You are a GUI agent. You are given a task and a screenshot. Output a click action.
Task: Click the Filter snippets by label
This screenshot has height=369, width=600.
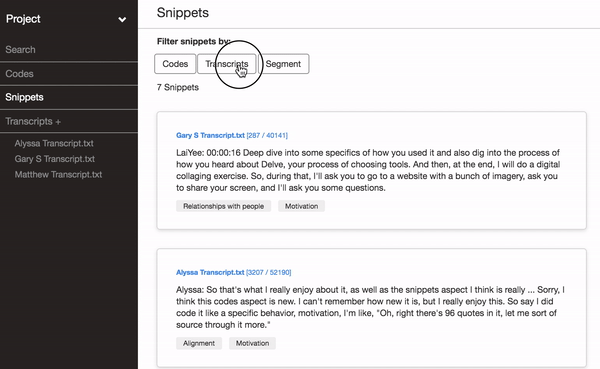pos(193,41)
